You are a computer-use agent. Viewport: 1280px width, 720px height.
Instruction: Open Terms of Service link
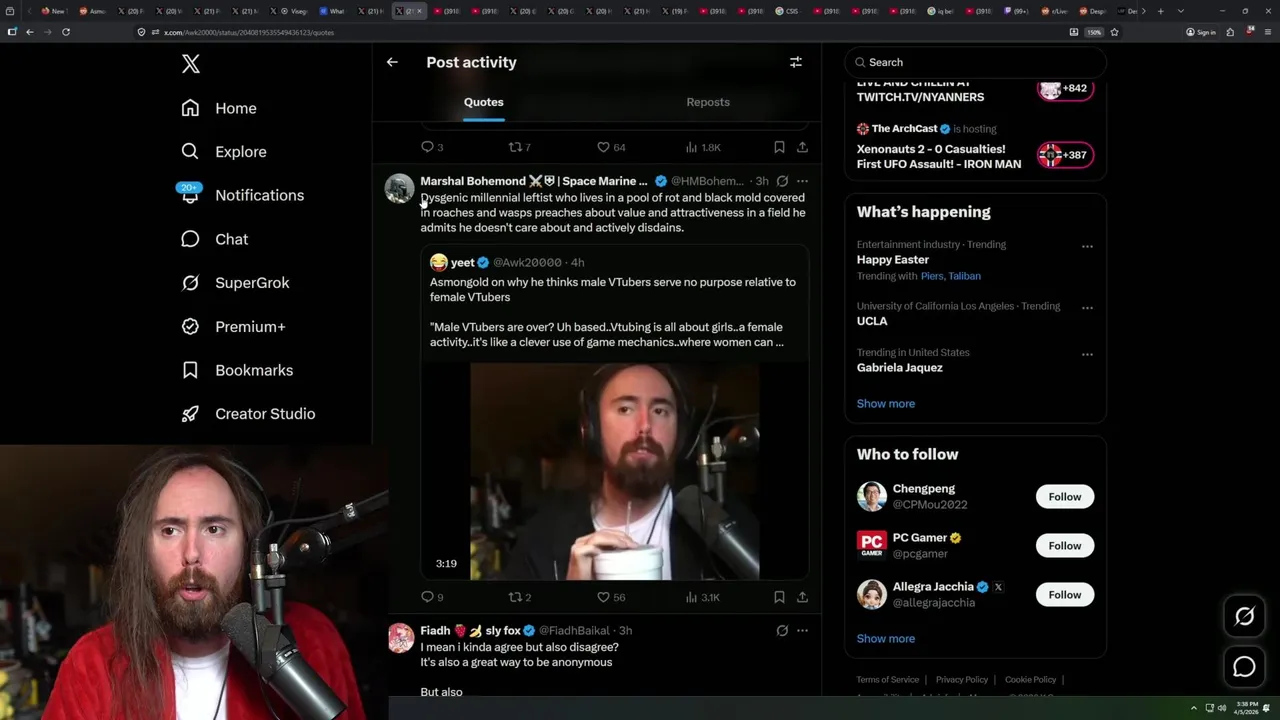[x=887, y=680]
